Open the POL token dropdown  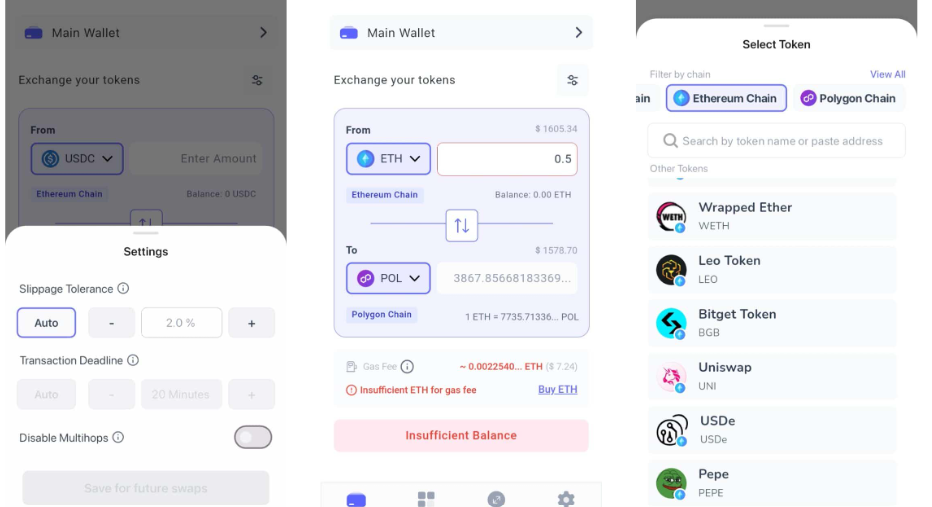coord(388,278)
